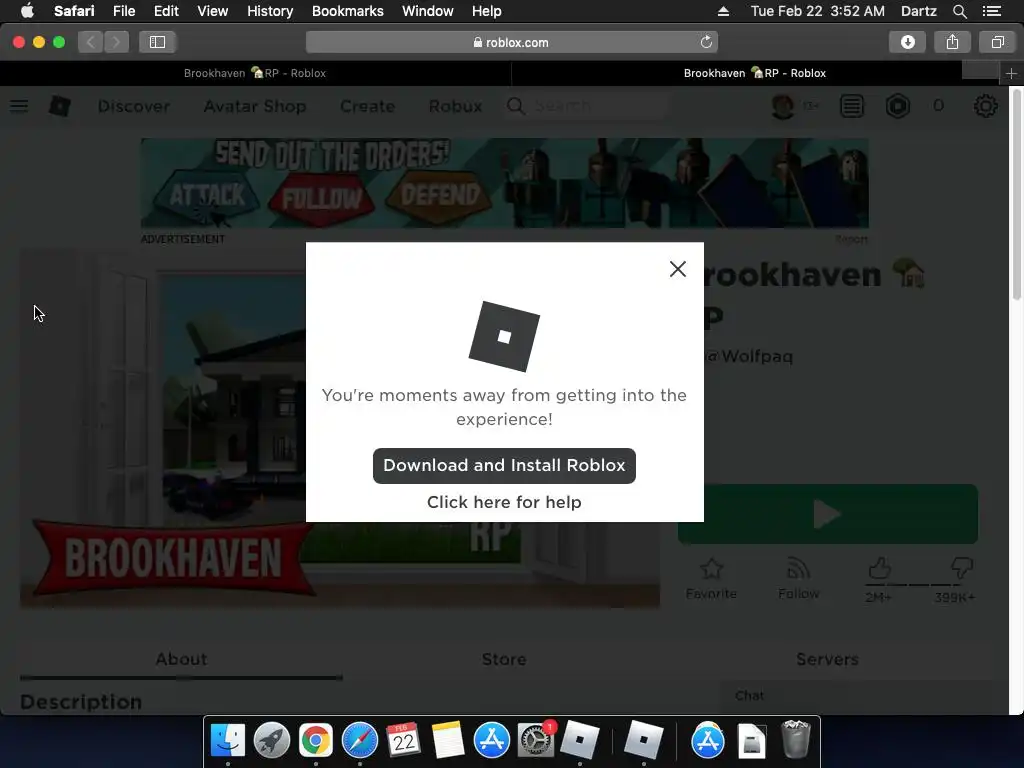The image size is (1024, 768).
Task: Go to Roblox home via logo
Action: coord(59,106)
